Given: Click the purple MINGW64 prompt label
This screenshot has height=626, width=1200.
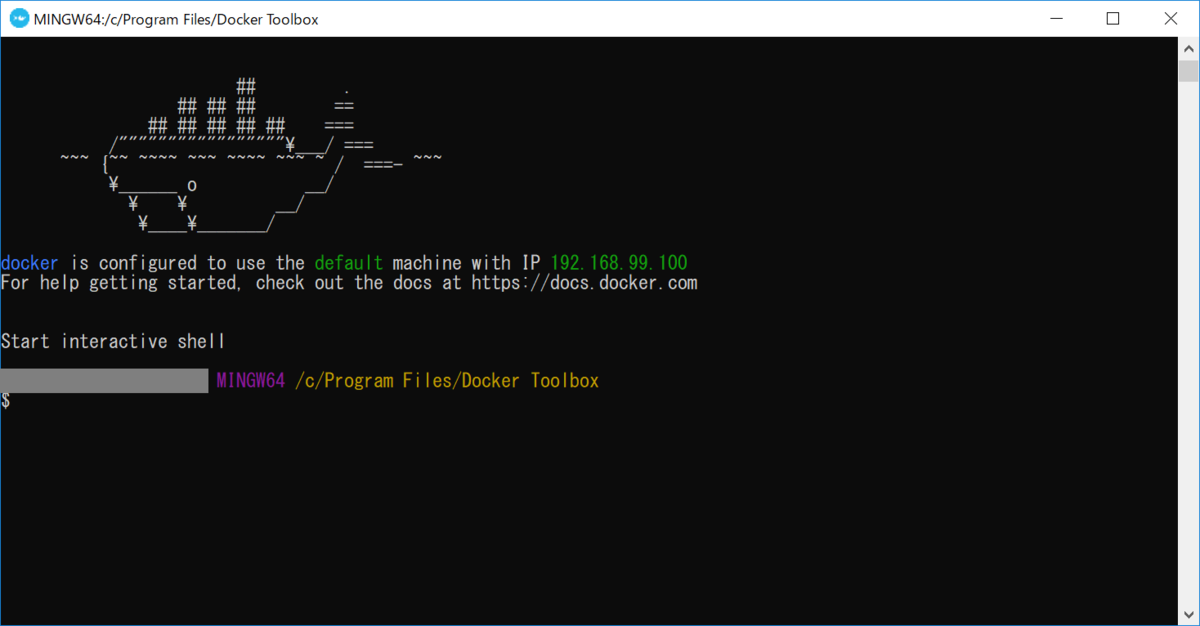Looking at the screenshot, I should coord(251,381).
